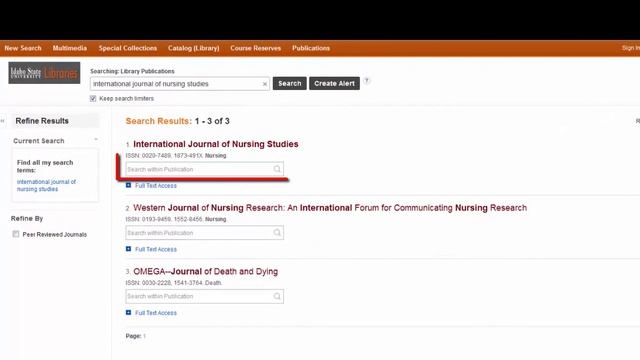
Task: Click the Searching: Library Publications label
Action: pos(132,71)
